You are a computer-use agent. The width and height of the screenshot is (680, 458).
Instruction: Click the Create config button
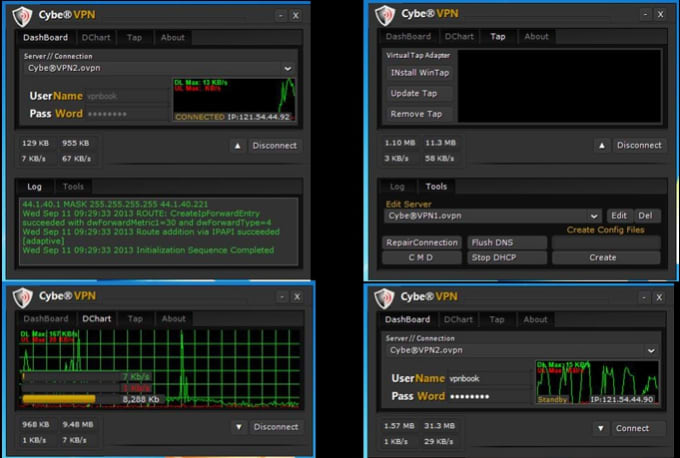(x=606, y=258)
